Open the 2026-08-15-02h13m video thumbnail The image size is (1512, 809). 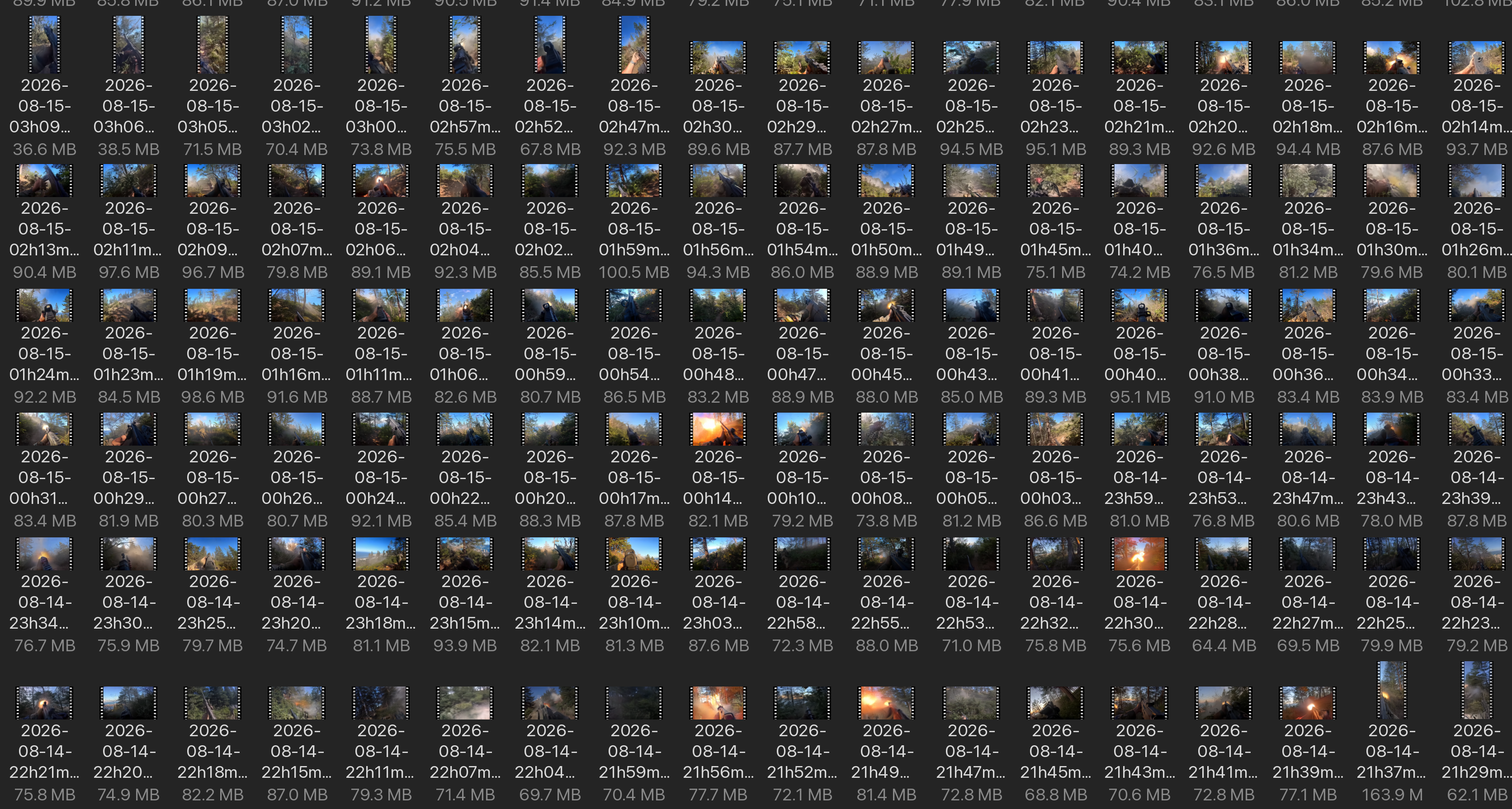click(45, 180)
